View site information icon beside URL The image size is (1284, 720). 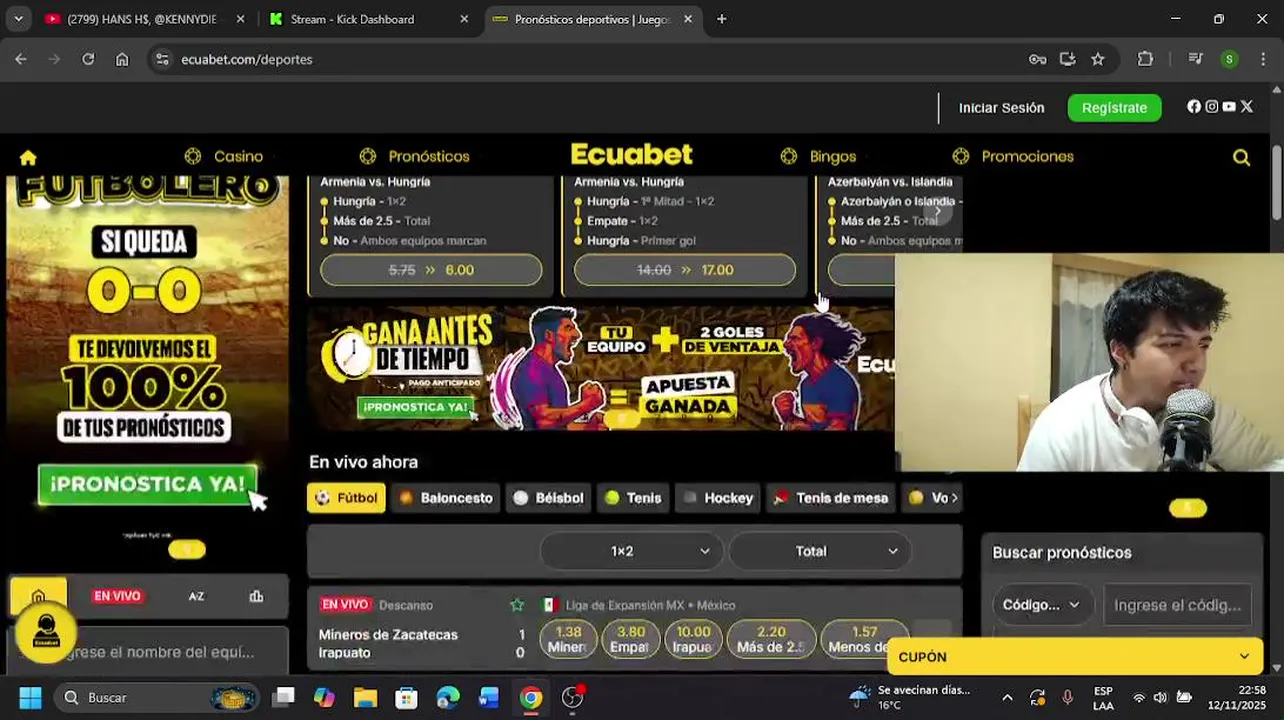pyautogui.click(x=163, y=59)
